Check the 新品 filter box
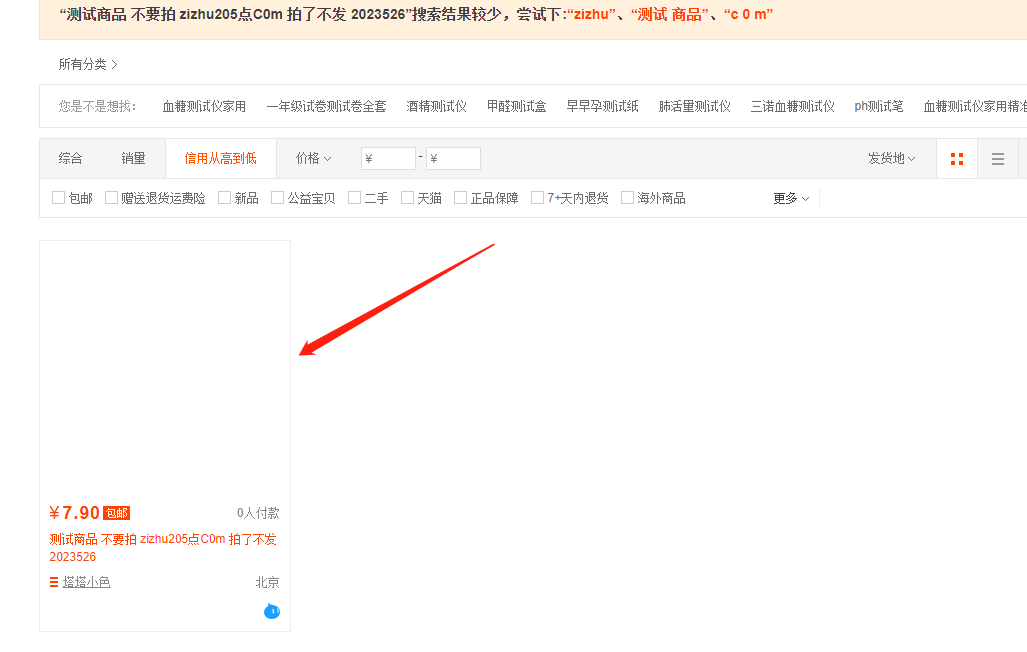The image size is (1027, 652). 225,198
